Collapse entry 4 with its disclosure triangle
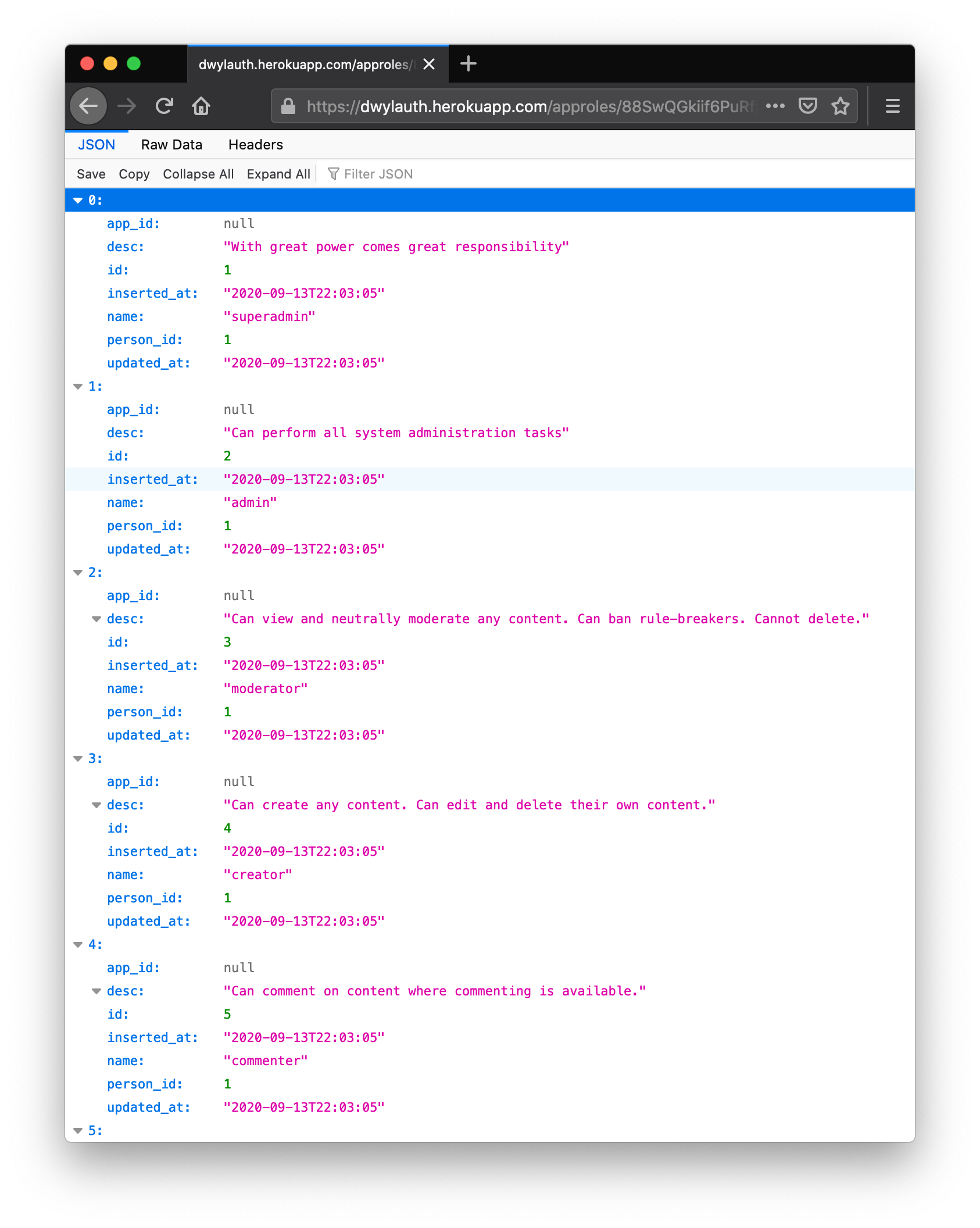The width and height of the screenshot is (980, 1228). pyautogui.click(x=78, y=944)
